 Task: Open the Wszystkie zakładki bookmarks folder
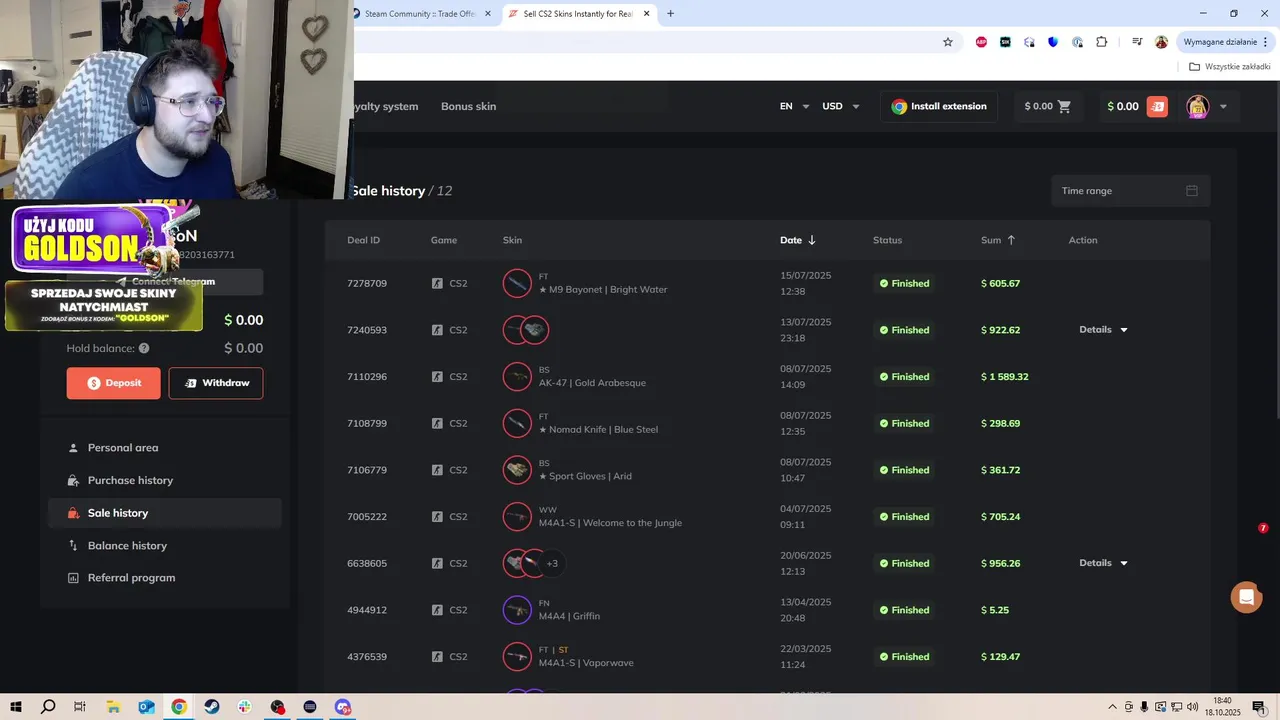1230,67
